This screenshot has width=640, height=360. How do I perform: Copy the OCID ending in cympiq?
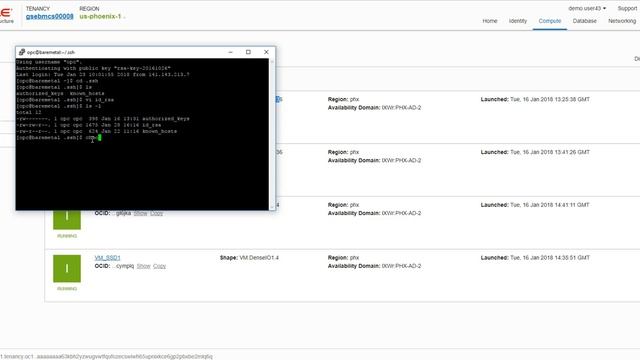point(160,266)
